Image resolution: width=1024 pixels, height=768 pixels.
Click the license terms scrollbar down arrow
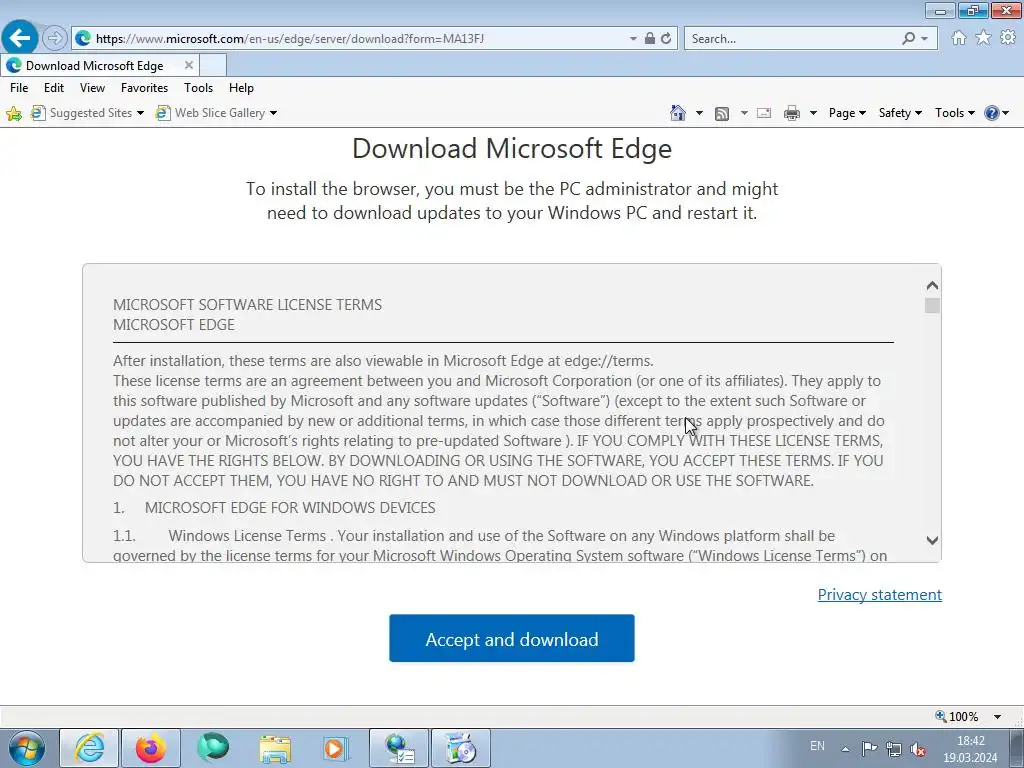(932, 540)
